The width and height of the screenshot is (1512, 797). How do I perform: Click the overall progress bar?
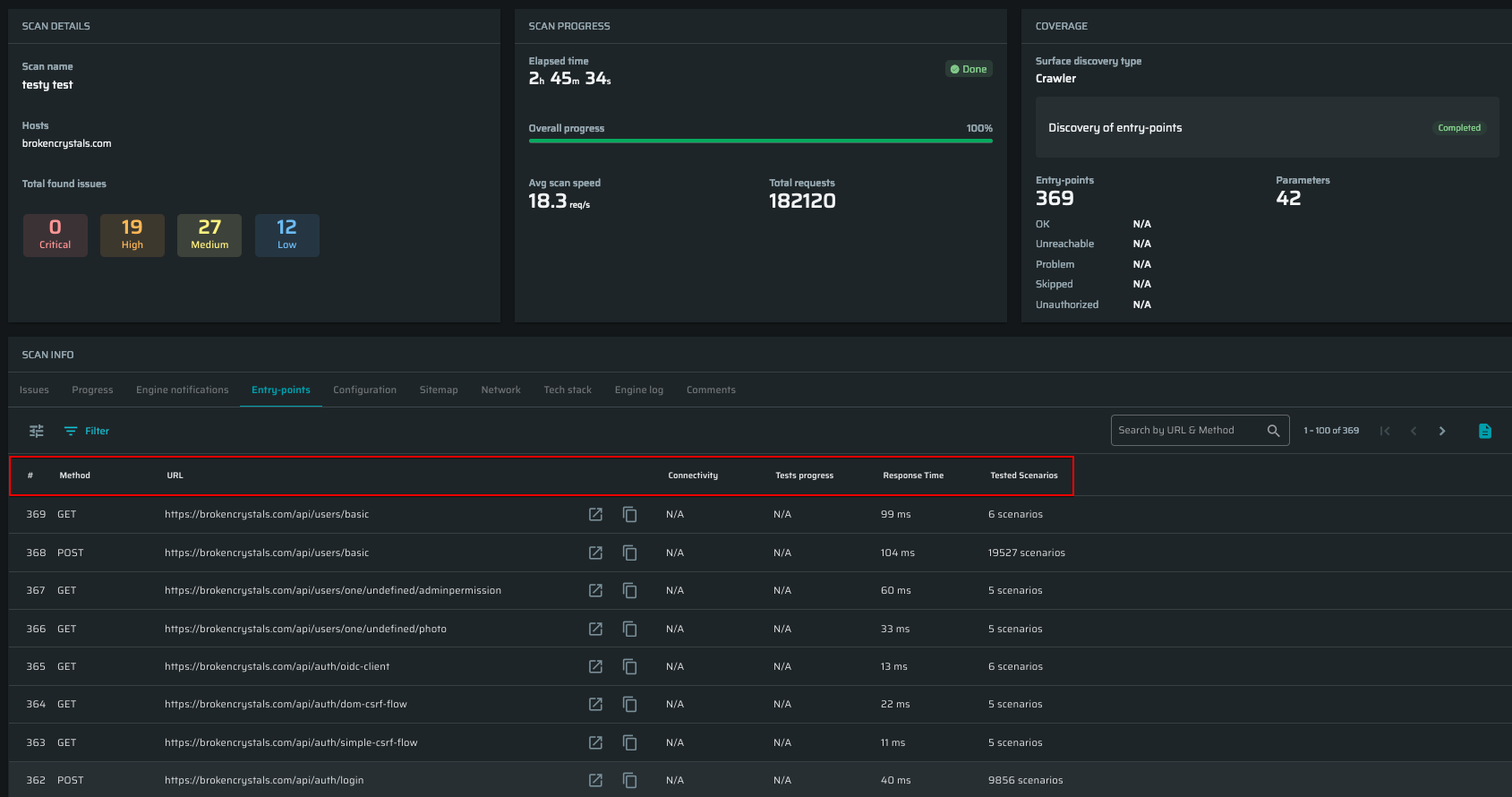pos(760,141)
